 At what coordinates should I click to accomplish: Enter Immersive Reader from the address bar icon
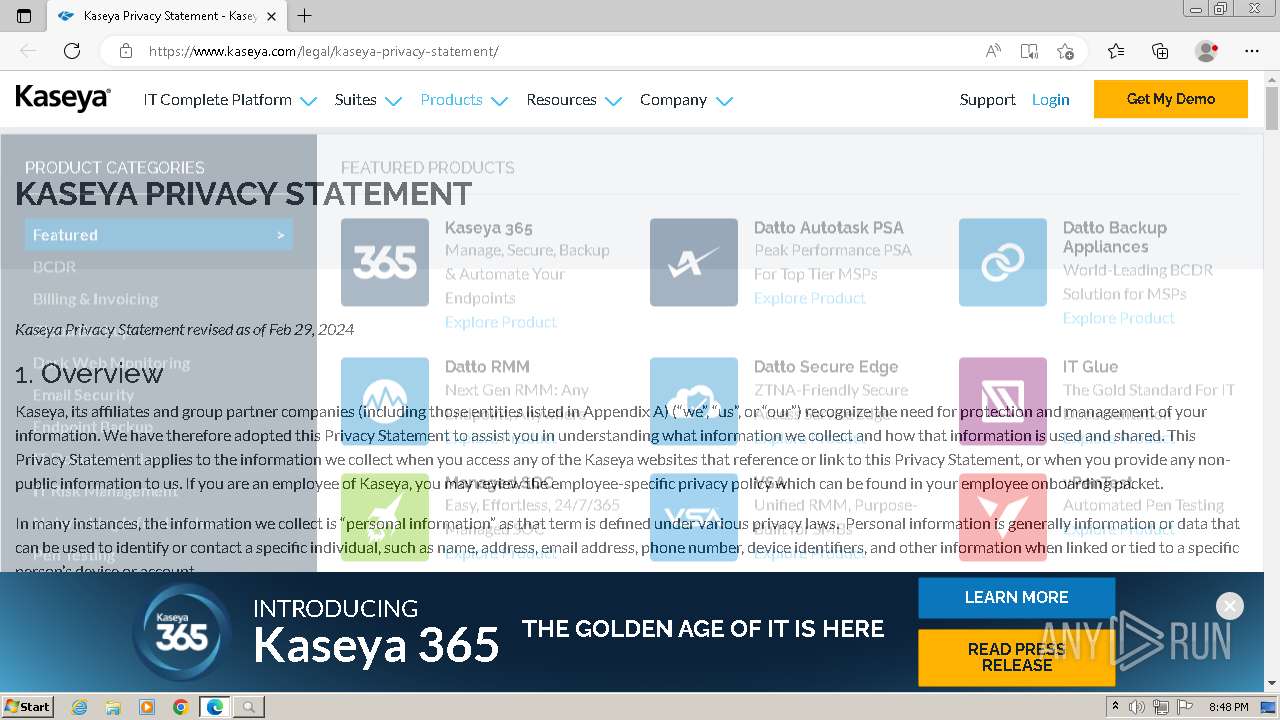(x=1029, y=51)
